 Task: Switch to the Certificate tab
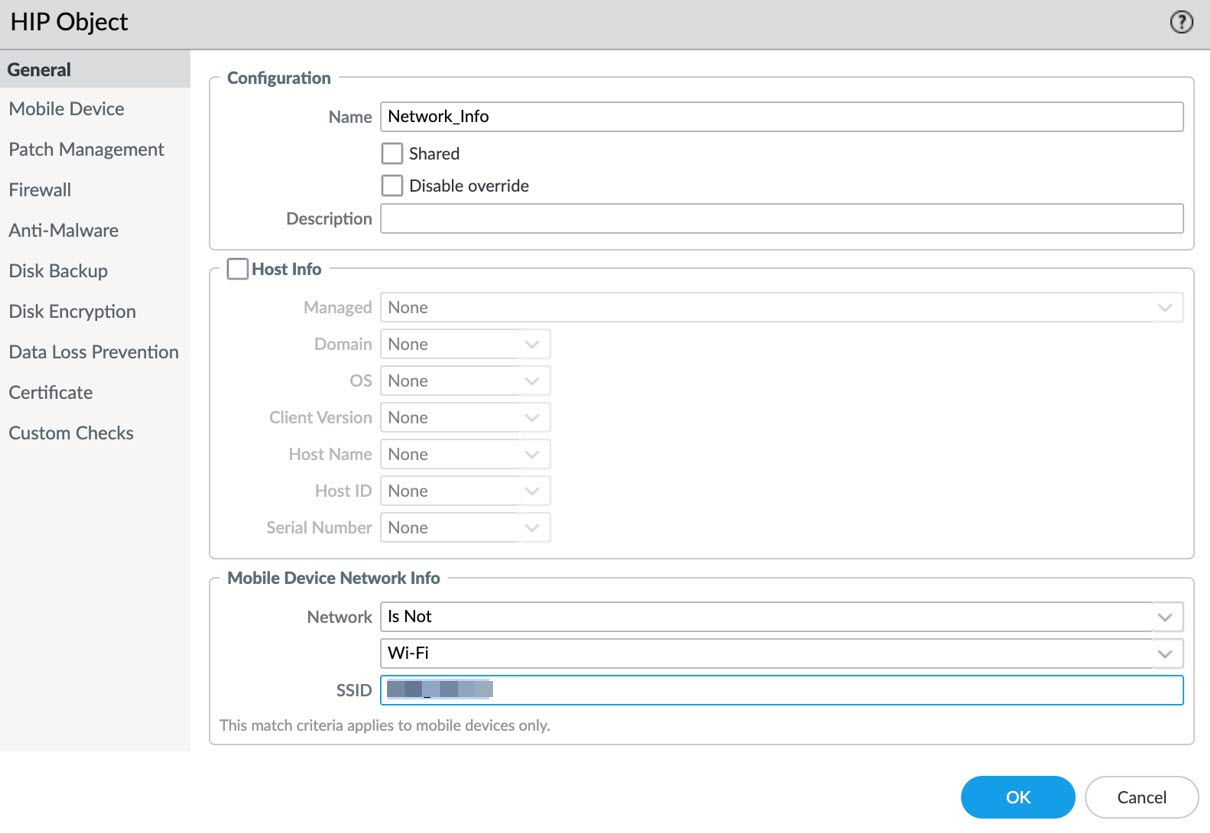51,393
